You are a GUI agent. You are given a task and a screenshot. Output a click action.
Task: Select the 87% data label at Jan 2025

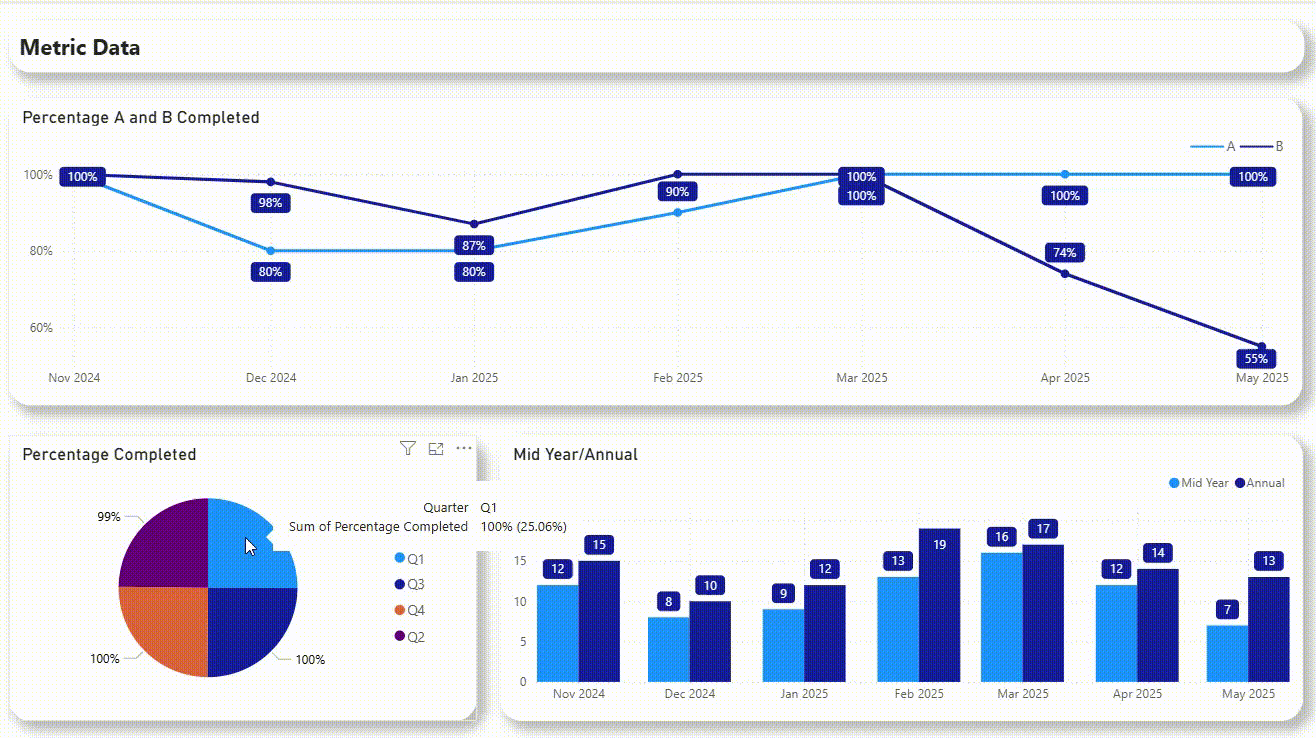[x=474, y=246]
